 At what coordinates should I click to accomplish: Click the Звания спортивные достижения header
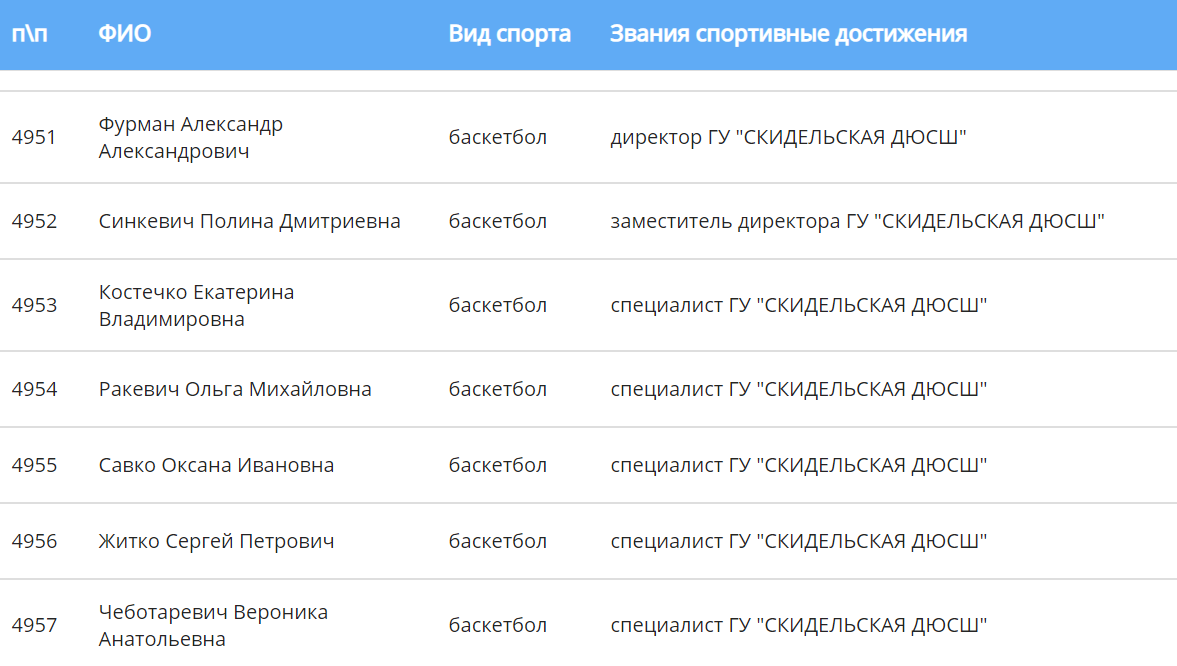[x=788, y=34]
